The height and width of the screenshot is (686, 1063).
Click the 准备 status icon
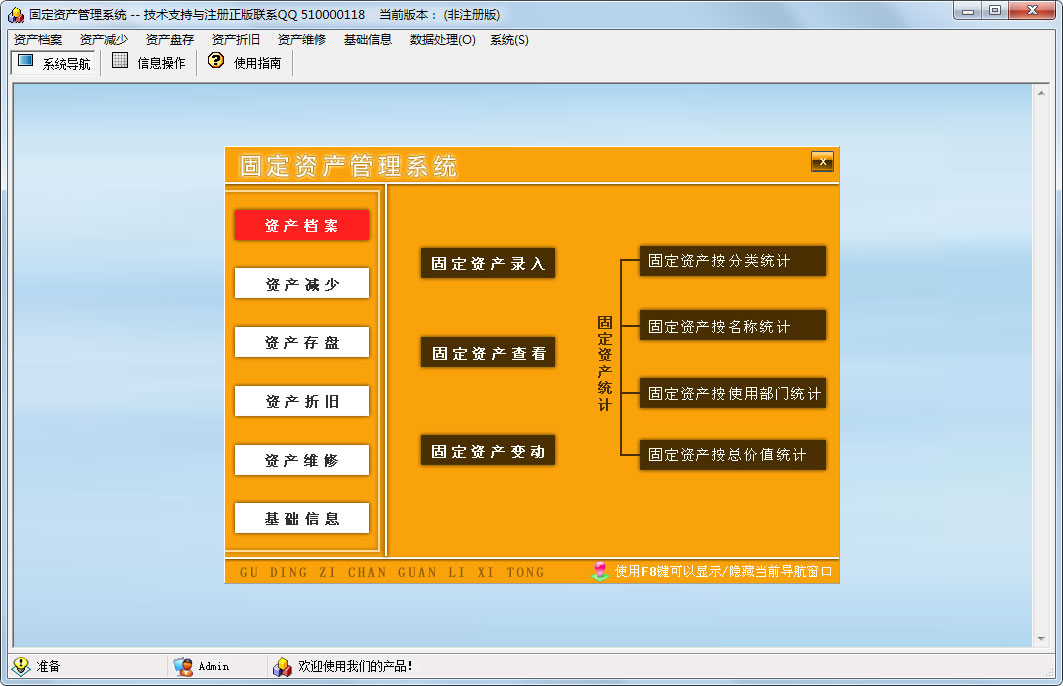[x=21, y=666]
